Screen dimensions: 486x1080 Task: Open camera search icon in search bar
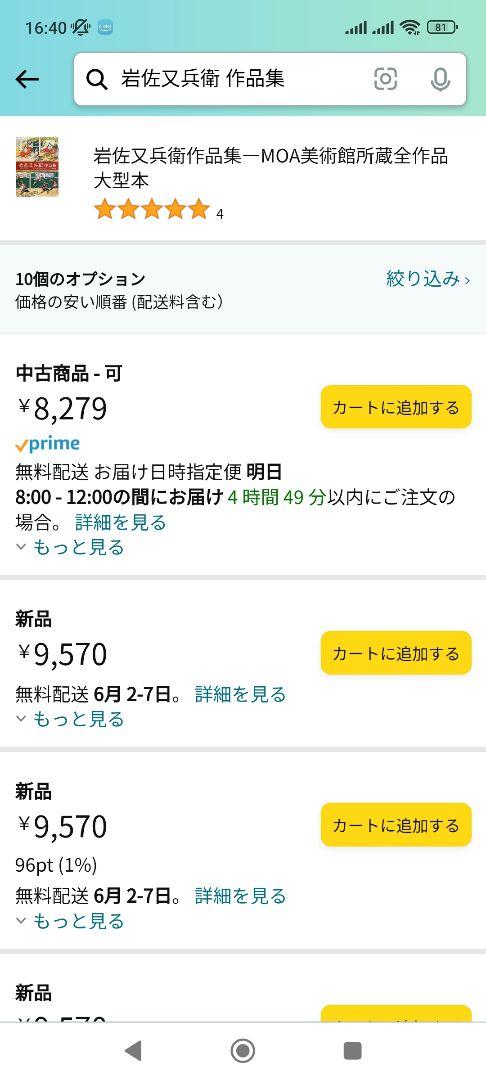[x=385, y=79]
